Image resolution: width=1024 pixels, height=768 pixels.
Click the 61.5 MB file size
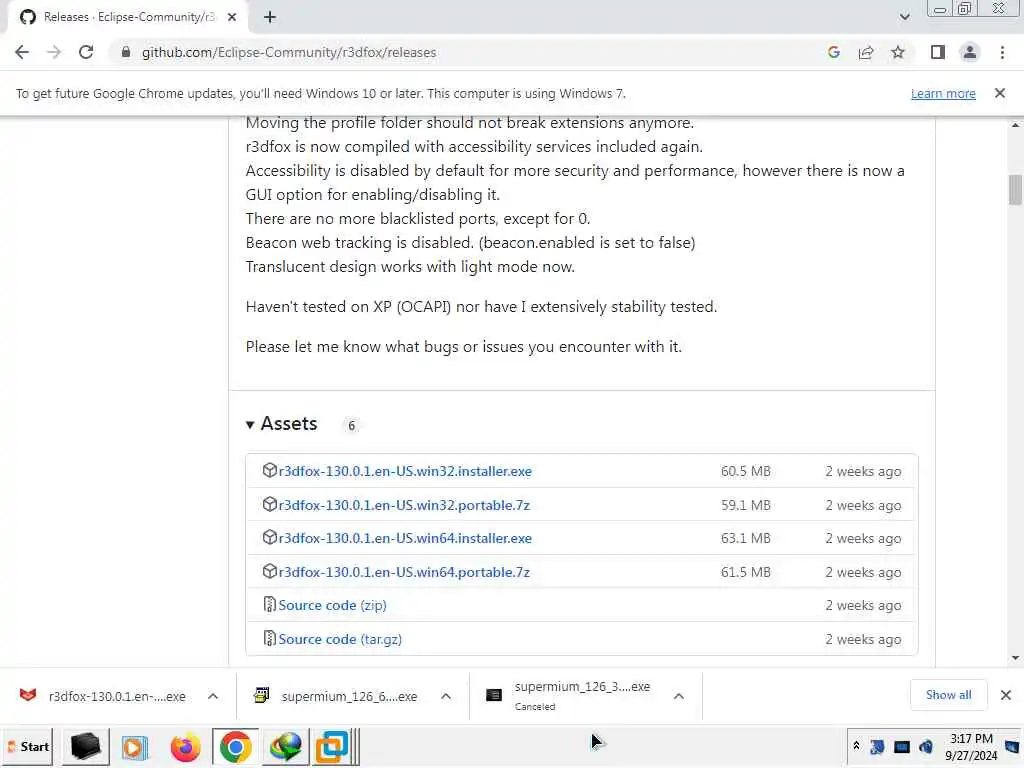(x=746, y=572)
